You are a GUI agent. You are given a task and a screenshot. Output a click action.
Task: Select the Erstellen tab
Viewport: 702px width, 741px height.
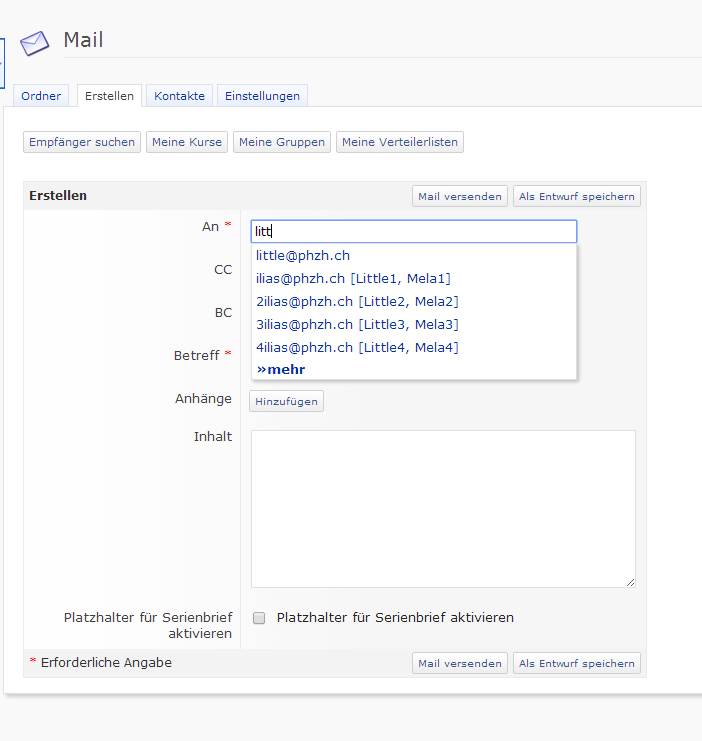[x=109, y=96]
